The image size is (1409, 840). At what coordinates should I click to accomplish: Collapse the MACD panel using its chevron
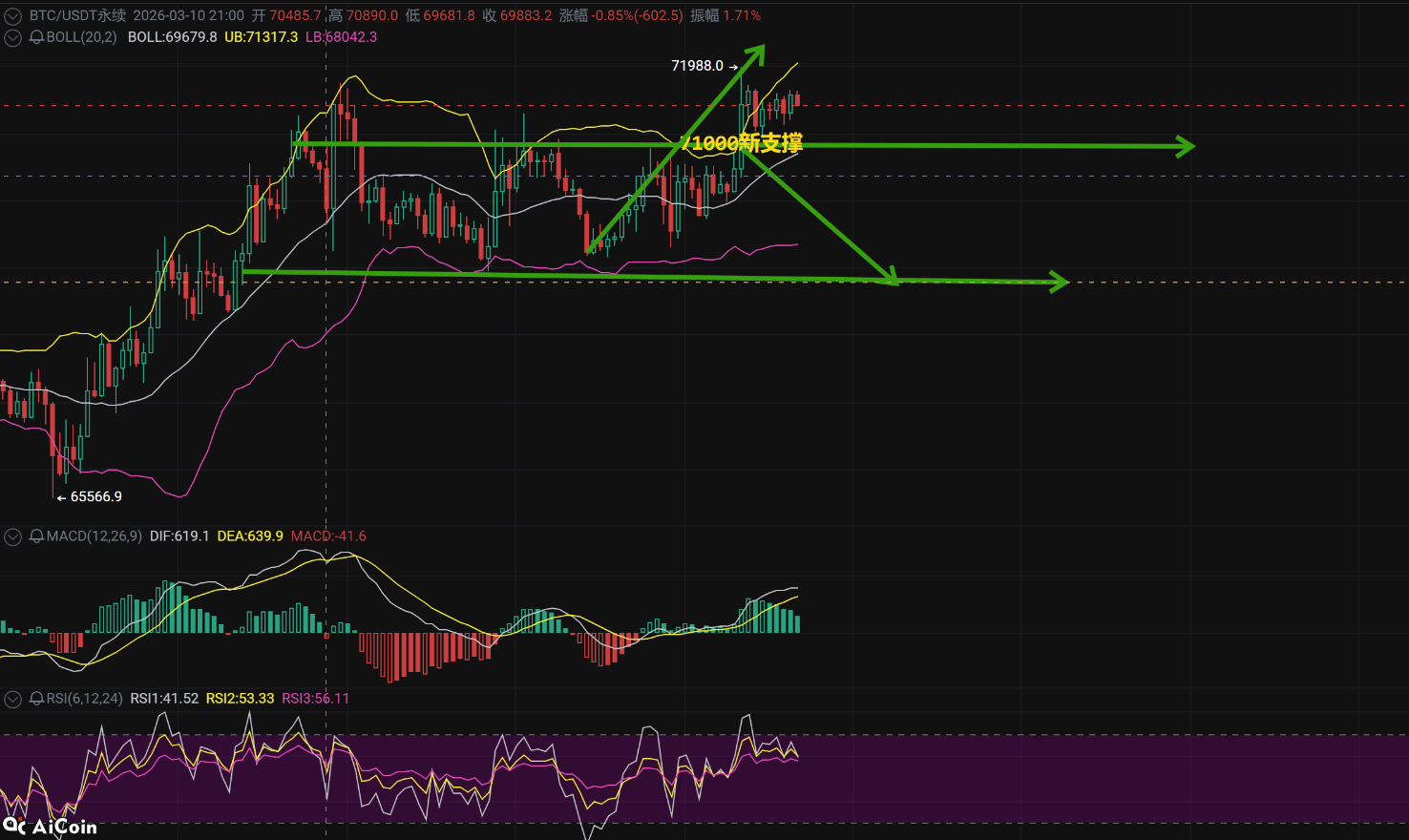pyautogui.click(x=12, y=536)
